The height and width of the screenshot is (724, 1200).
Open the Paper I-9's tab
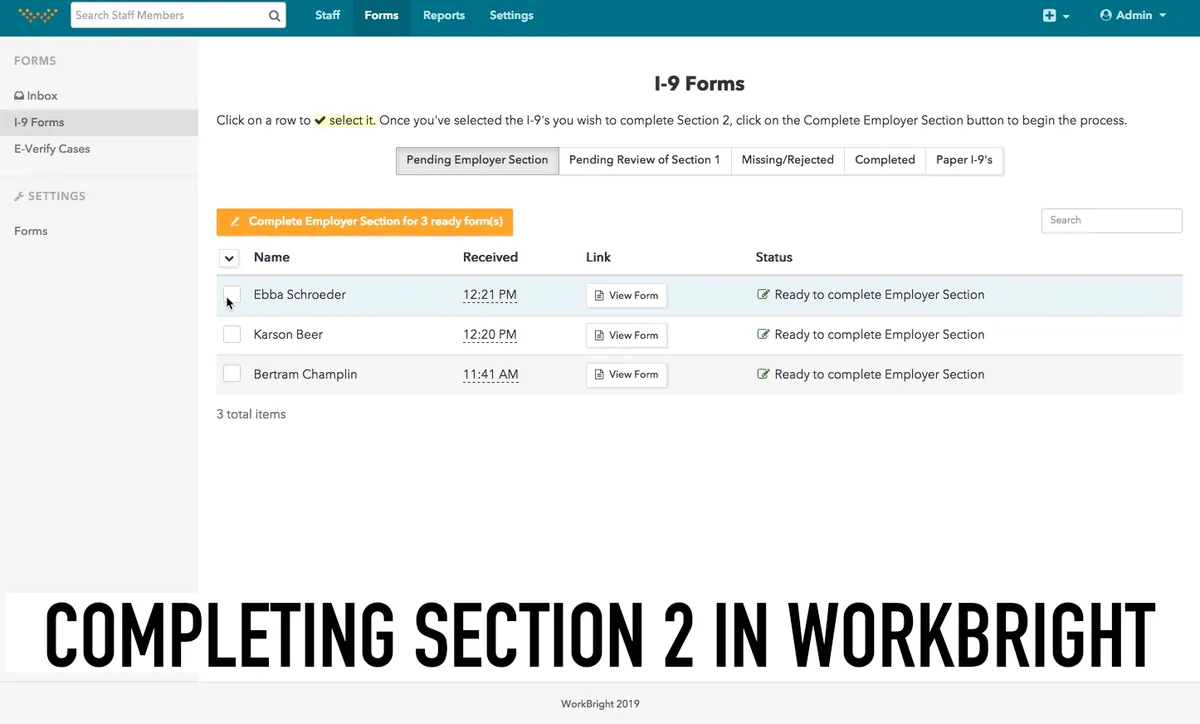tap(964, 160)
